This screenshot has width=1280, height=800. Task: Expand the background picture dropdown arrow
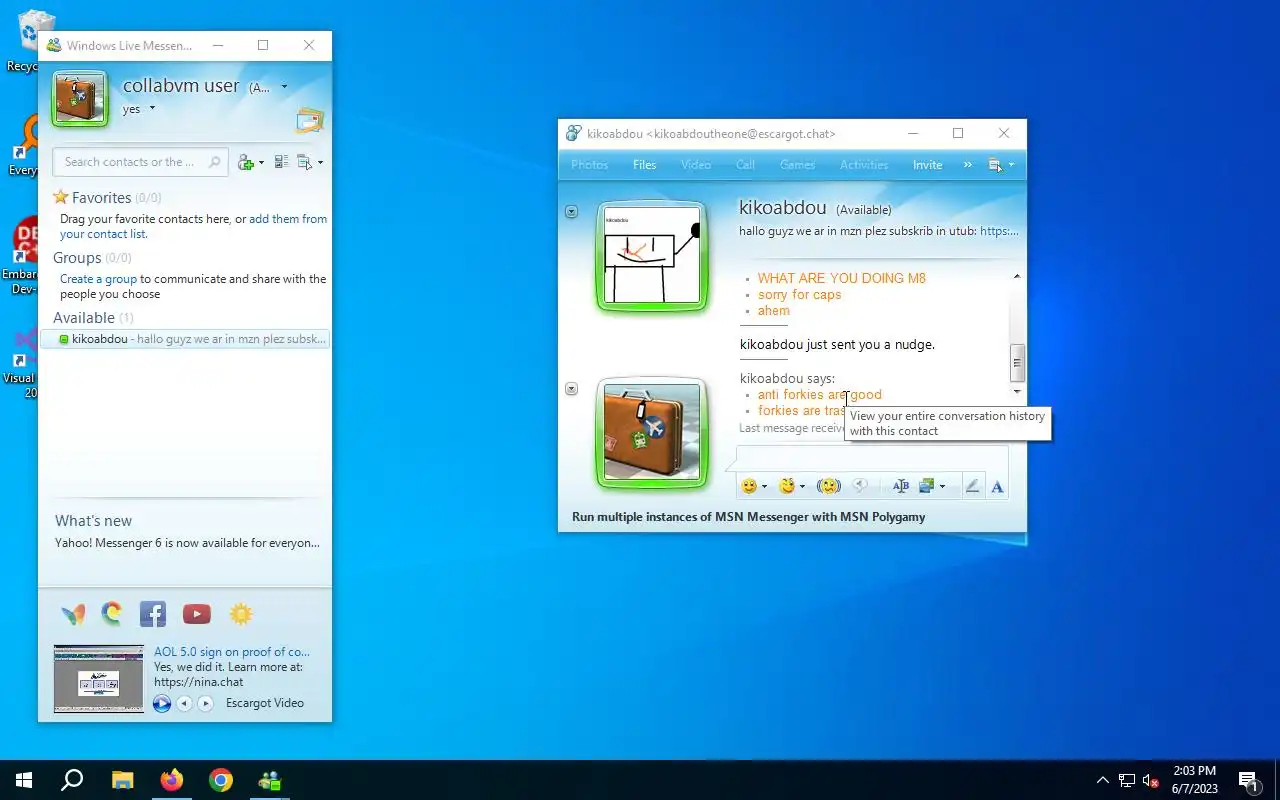(x=942, y=487)
